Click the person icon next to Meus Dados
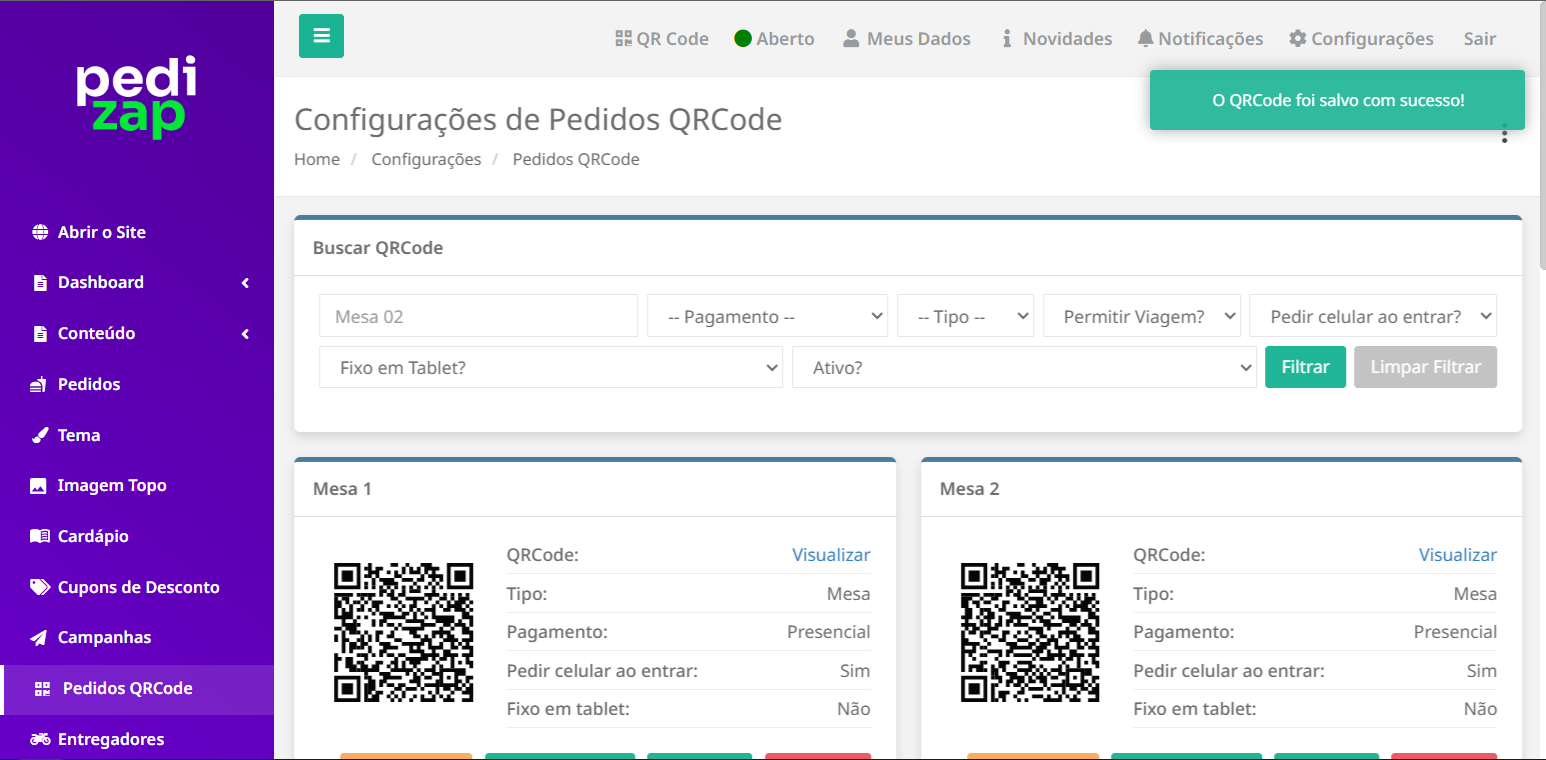The width and height of the screenshot is (1546, 760). click(851, 38)
